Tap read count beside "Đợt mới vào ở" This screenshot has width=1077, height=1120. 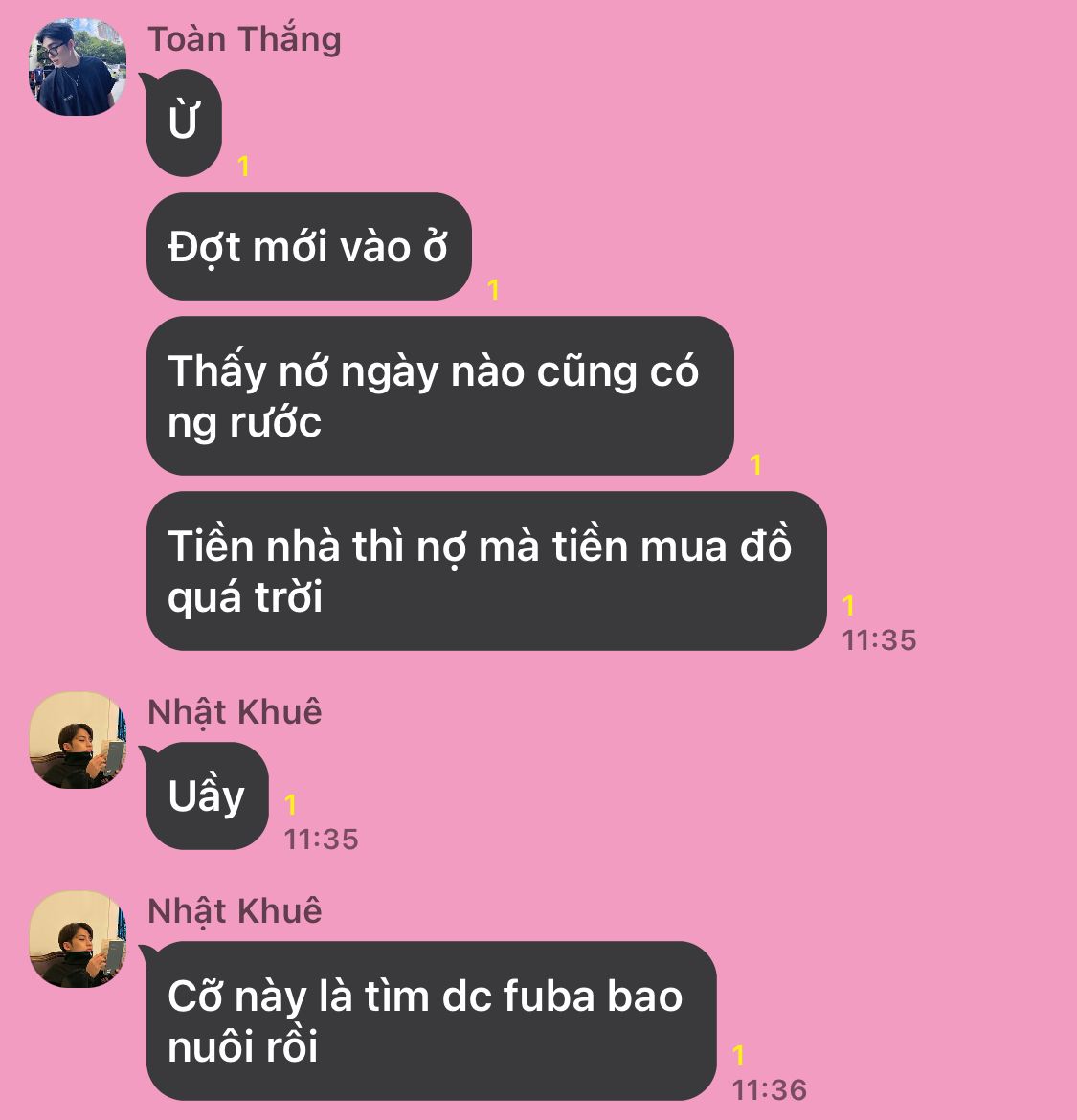[493, 290]
